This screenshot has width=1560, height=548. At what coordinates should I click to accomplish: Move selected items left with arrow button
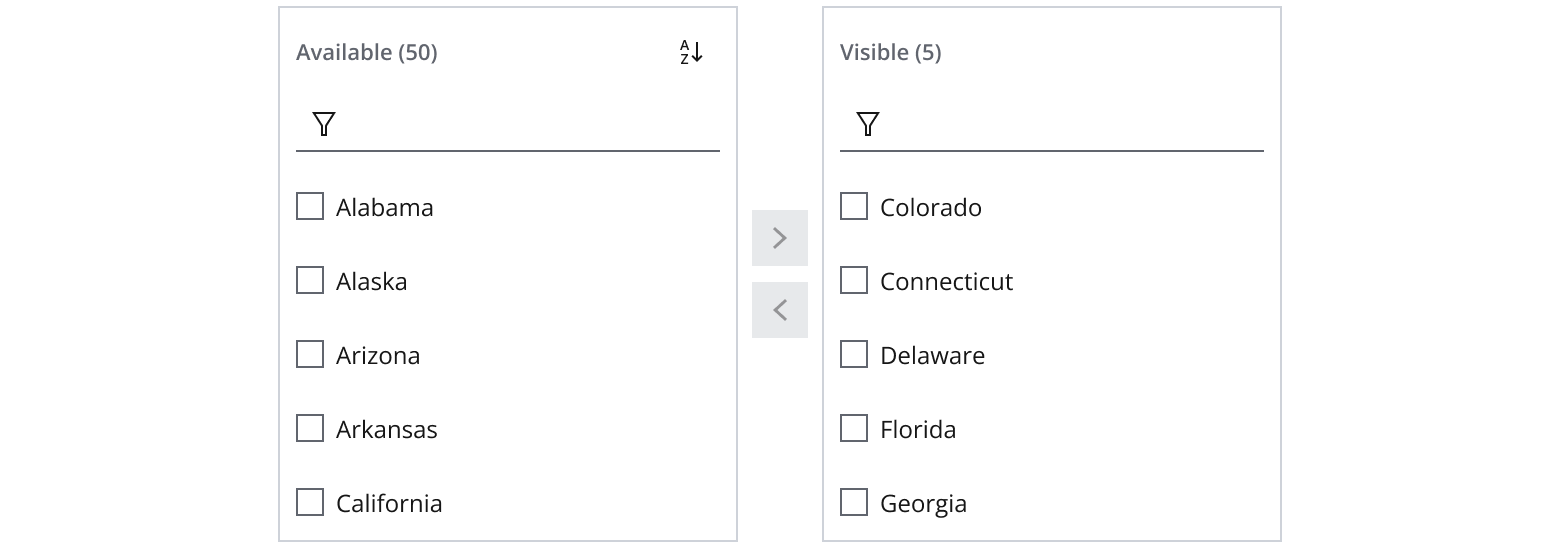(780, 310)
